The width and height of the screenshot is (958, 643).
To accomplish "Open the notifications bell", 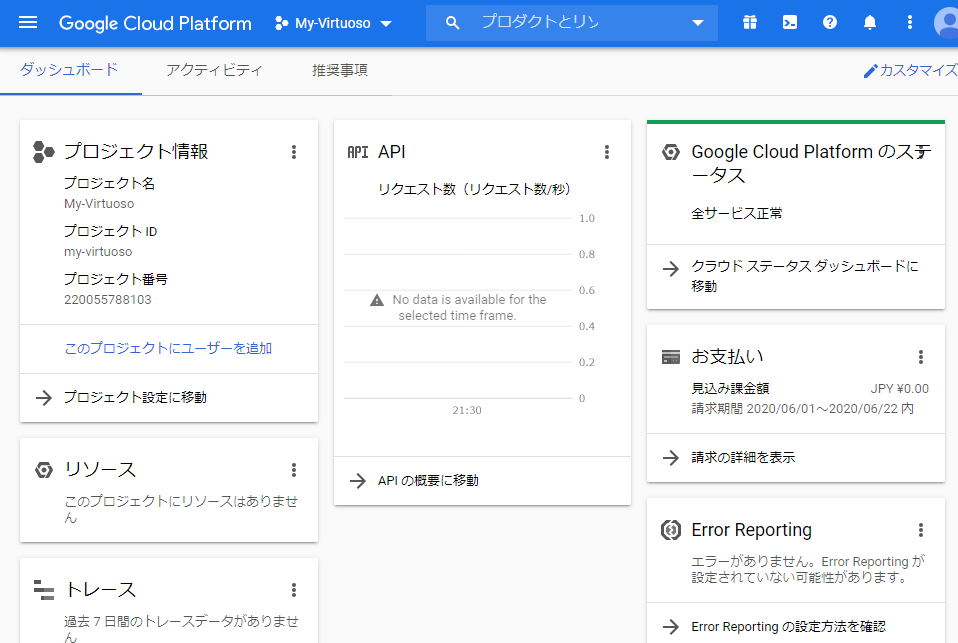I will point(870,23).
